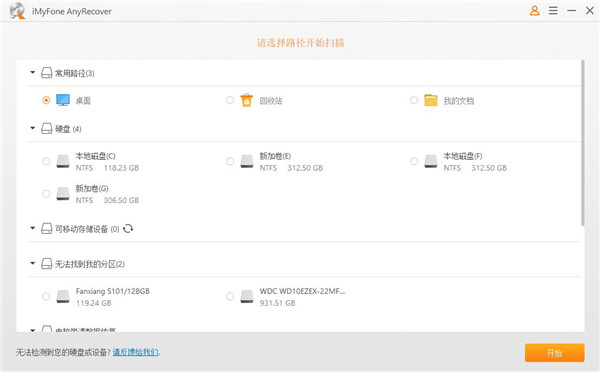Click the 回收站 label text
This screenshot has height=372, width=600.
coord(271,101)
